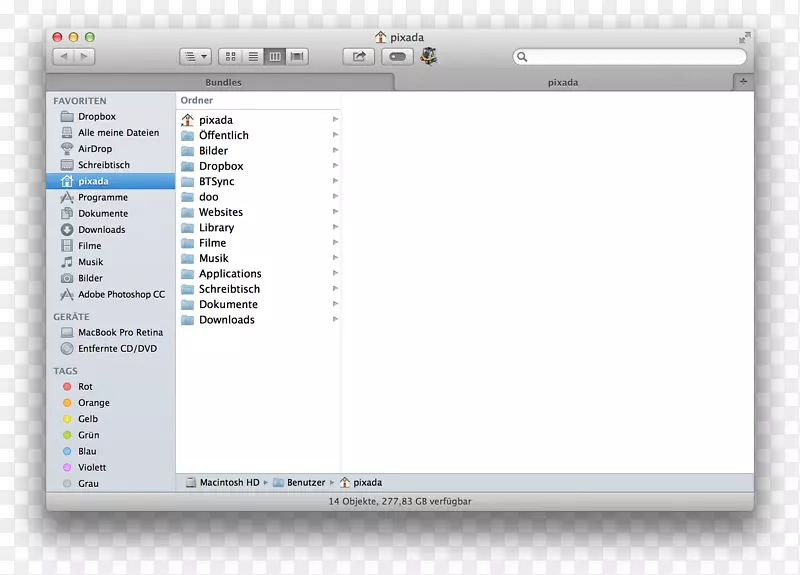This screenshot has height=575, width=800.
Task: Filter by the Grau tag
Action: [110, 484]
